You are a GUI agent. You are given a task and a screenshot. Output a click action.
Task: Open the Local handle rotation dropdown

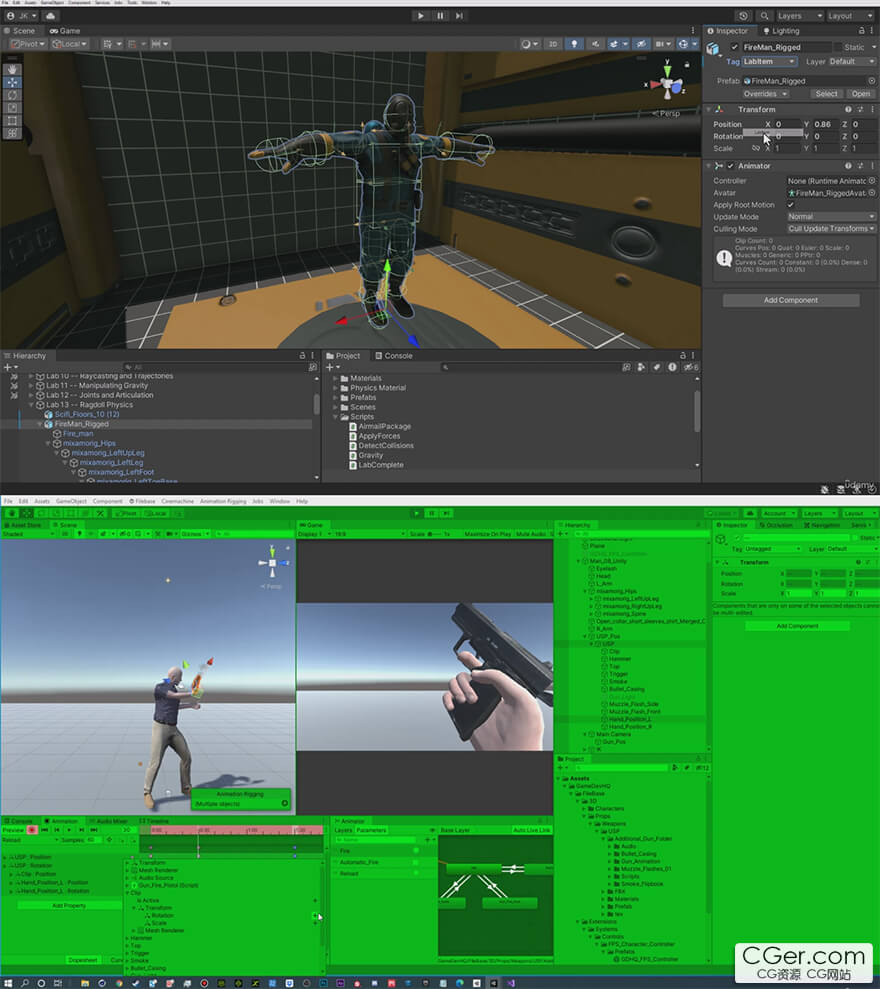[x=70, y=44]
